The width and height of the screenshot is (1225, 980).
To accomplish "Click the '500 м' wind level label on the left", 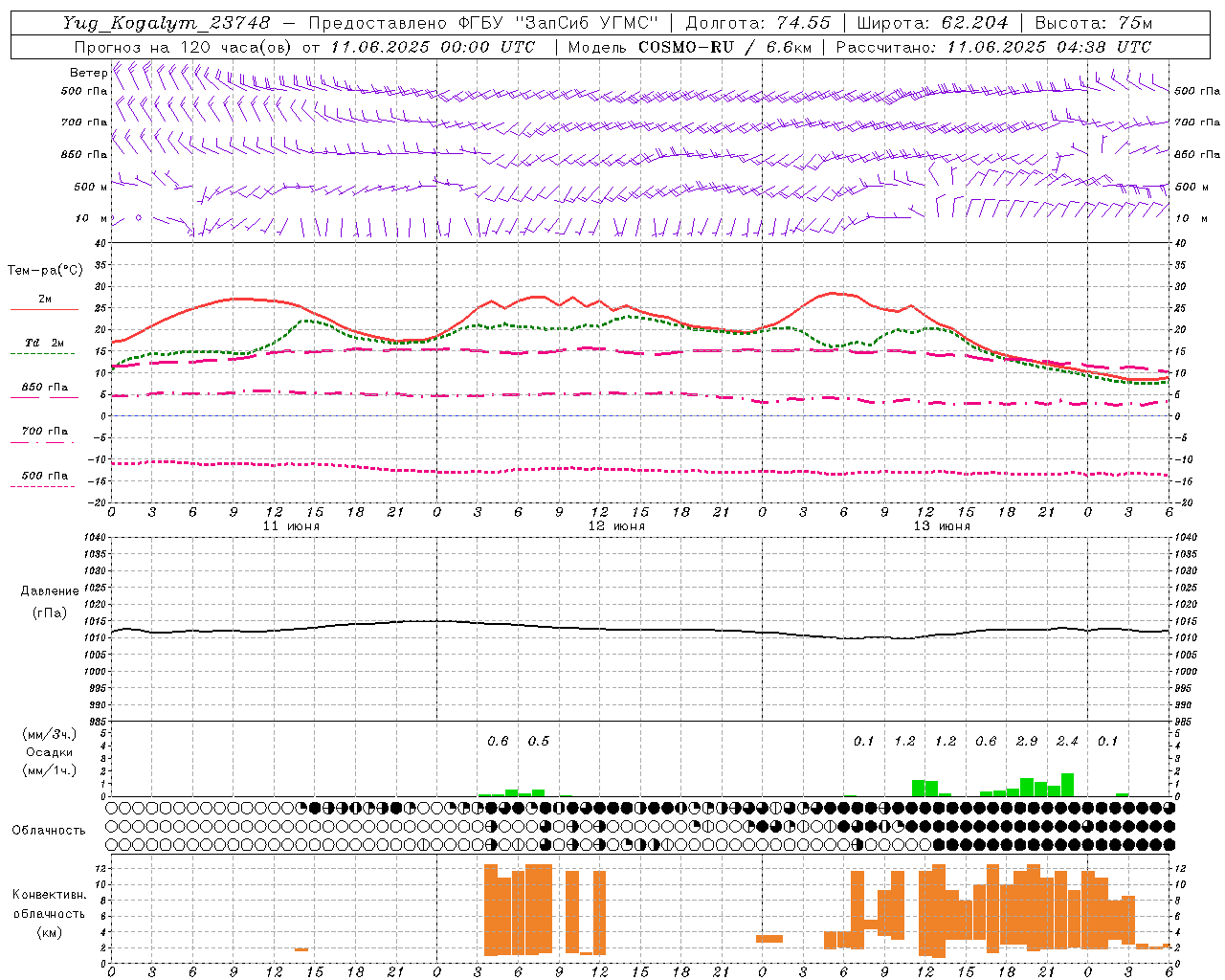I will click(92, 188).
